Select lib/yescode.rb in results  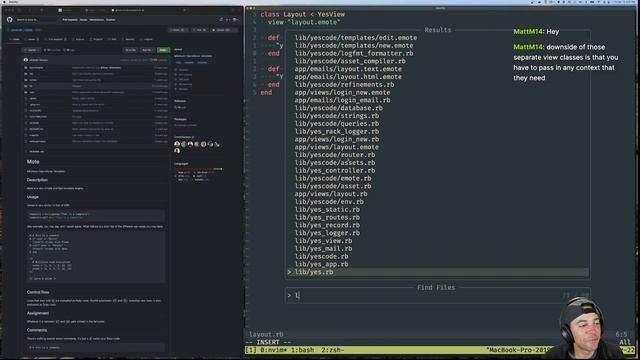coord(321,256)
